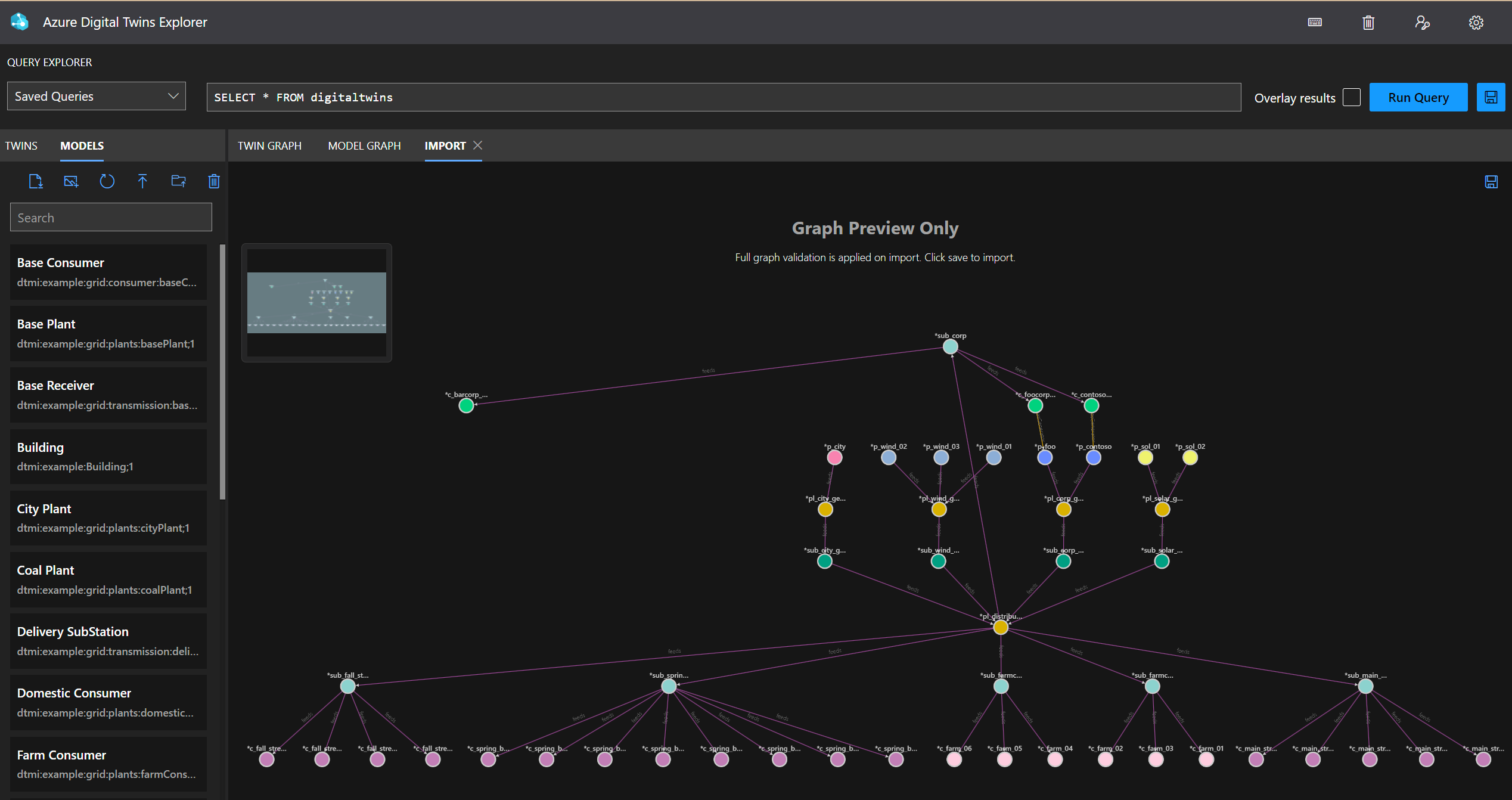Open settings gear in header
The width and height of the screenshot is (1512, 800).
pyautogui.click(x=1476, y=22)
